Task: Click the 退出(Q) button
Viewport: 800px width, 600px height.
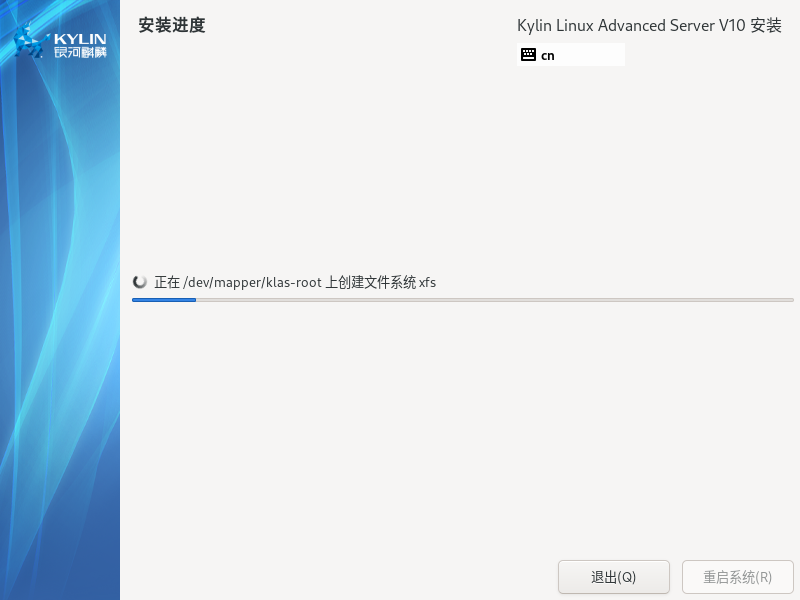Action: point(613,577)
